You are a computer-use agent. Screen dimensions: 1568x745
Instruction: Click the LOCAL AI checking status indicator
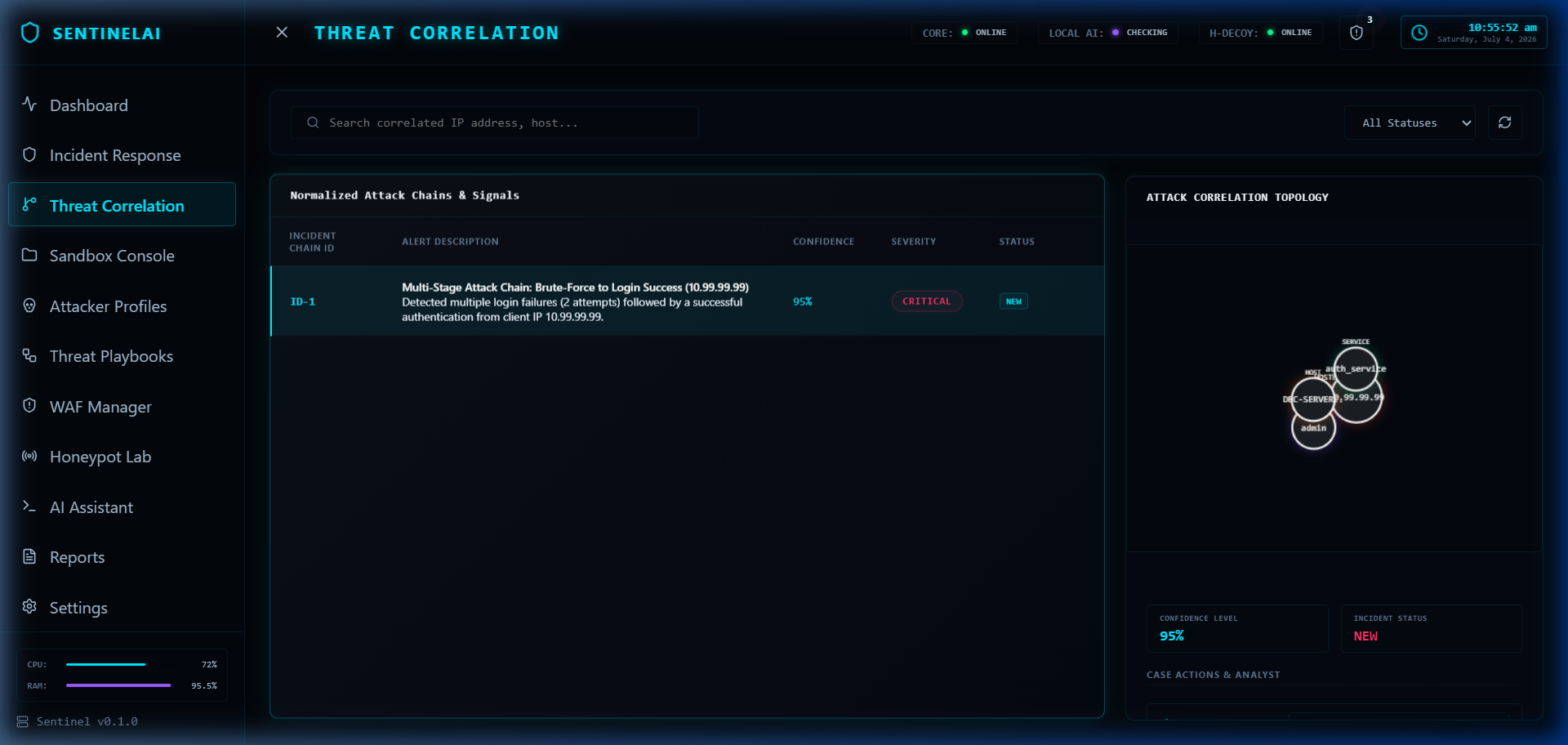click(x=1108, y=33)
